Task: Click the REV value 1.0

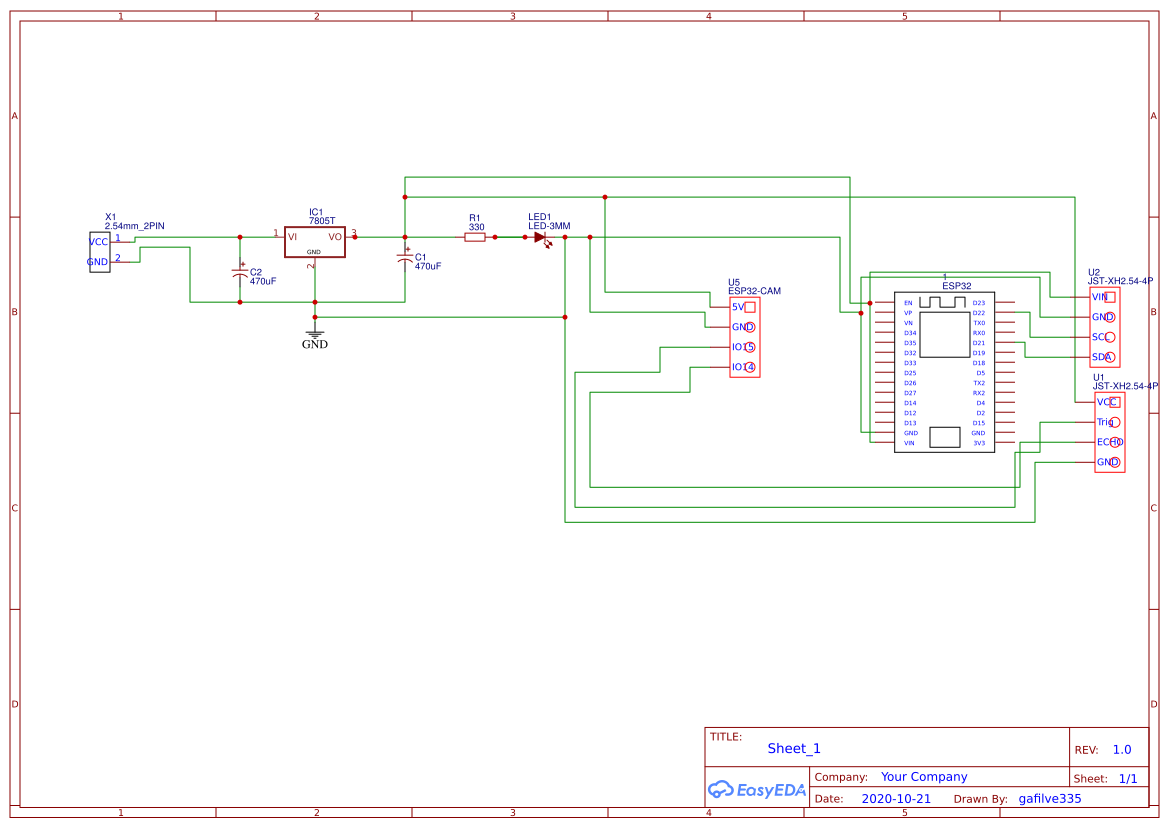Action: coord(1121,749)
